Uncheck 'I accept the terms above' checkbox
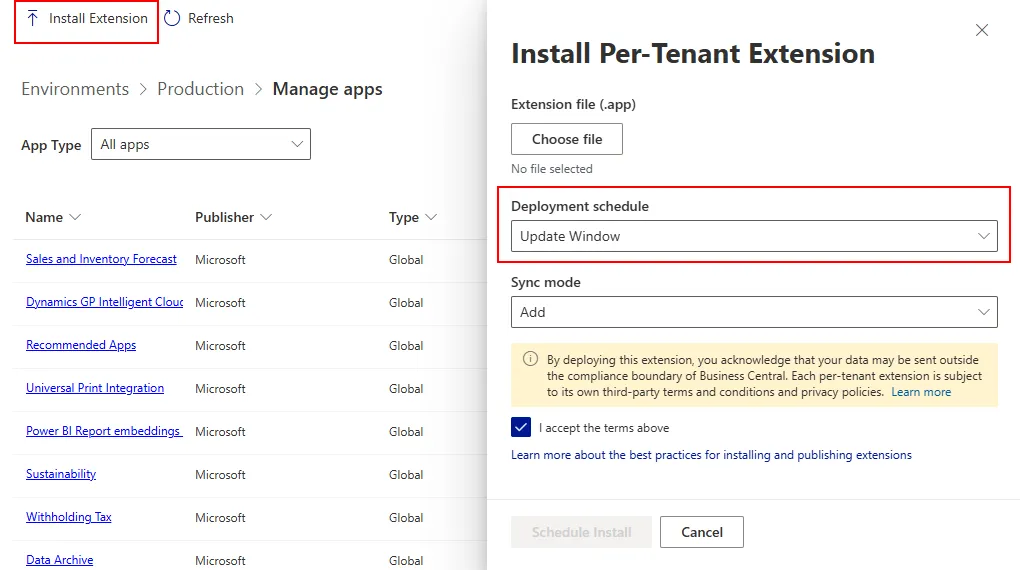1020x570 pixels. click(521, 428)
